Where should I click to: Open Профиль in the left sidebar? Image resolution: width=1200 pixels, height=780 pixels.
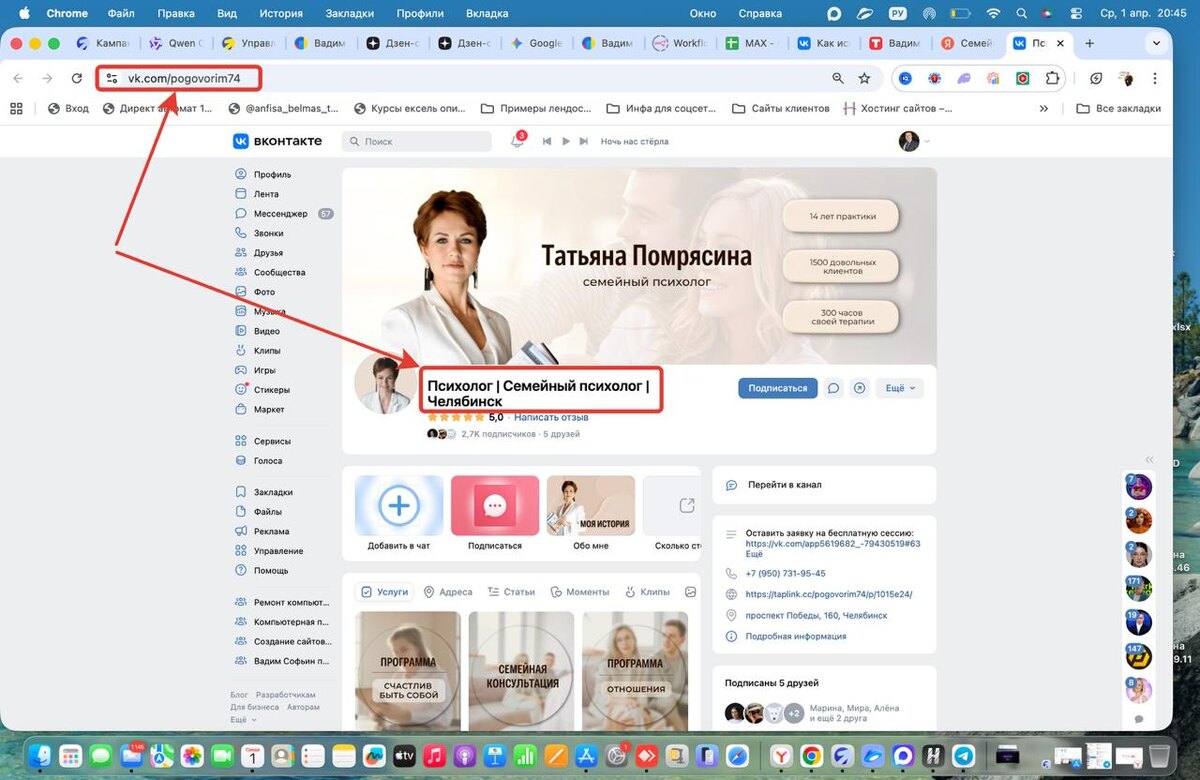tap(262, 174)
